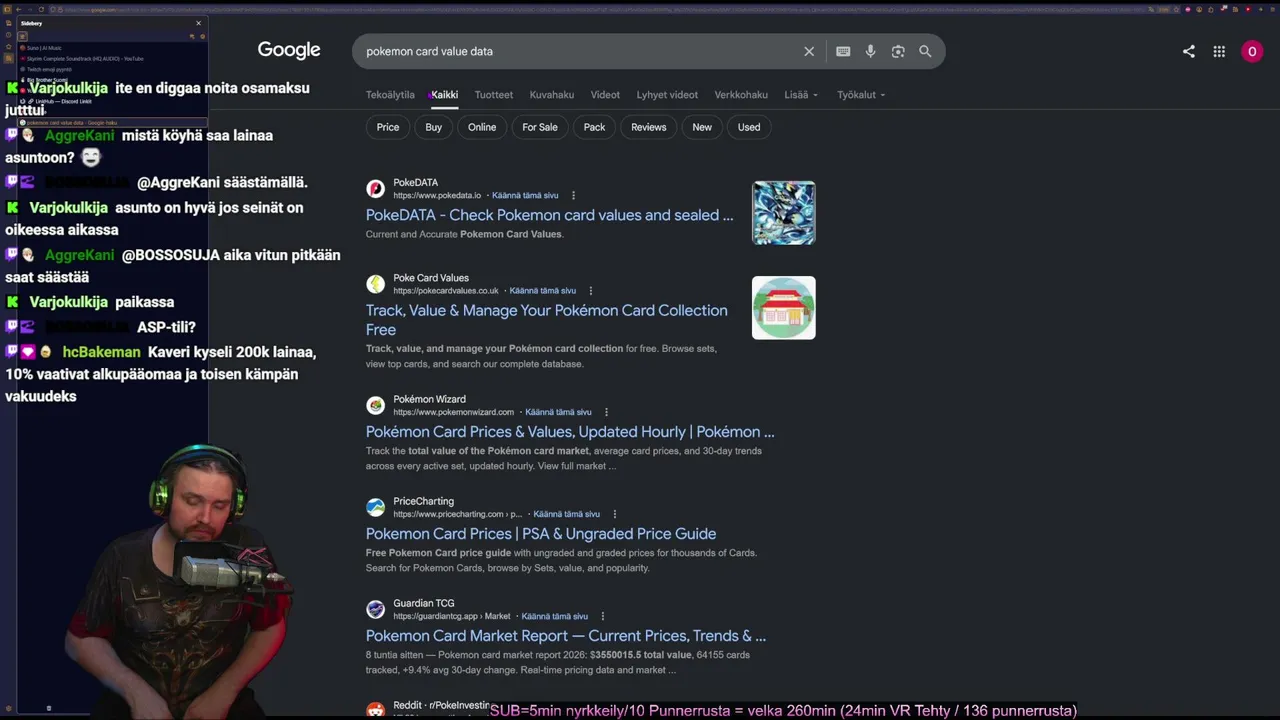Clear the Google search query
Screen dimensions: 1280x720
809,51
